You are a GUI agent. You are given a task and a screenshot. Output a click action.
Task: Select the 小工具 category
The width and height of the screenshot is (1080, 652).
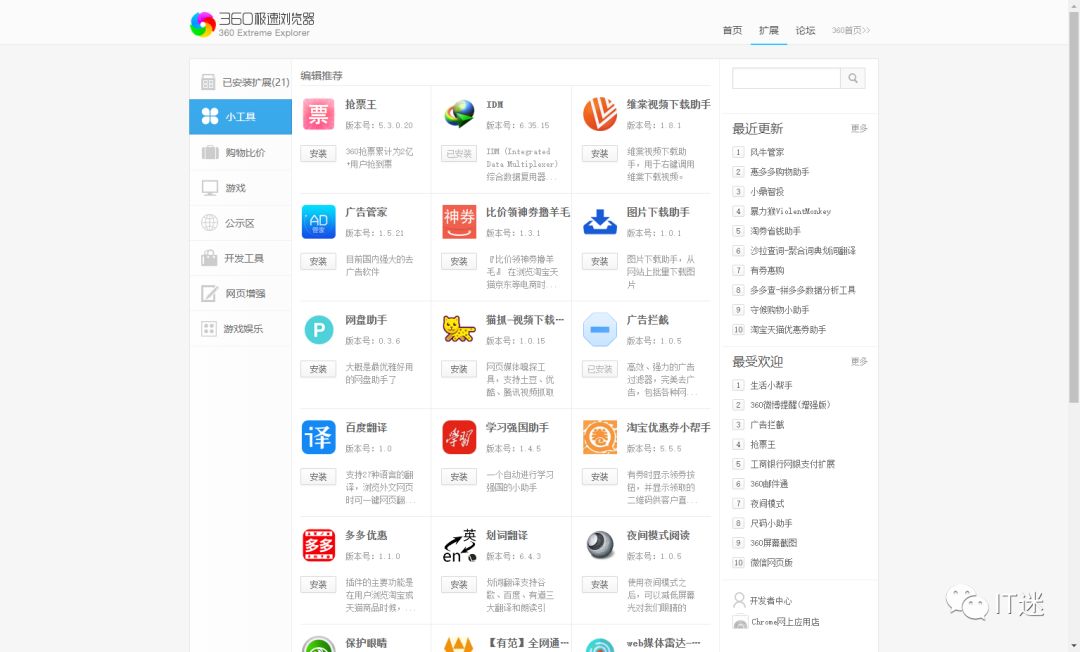point(240,117)
